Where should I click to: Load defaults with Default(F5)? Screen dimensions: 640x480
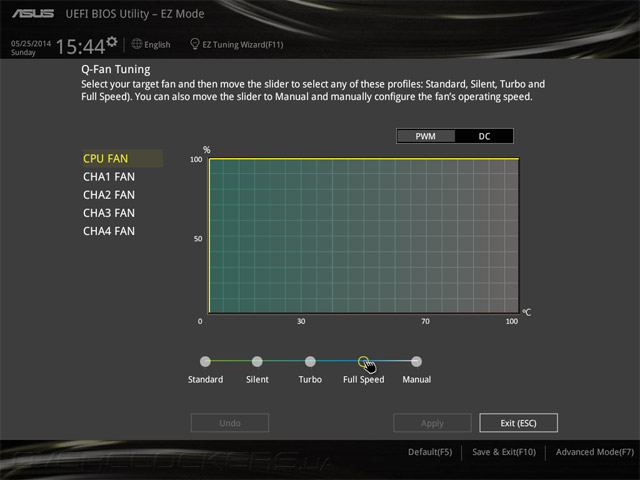[430, 452]
